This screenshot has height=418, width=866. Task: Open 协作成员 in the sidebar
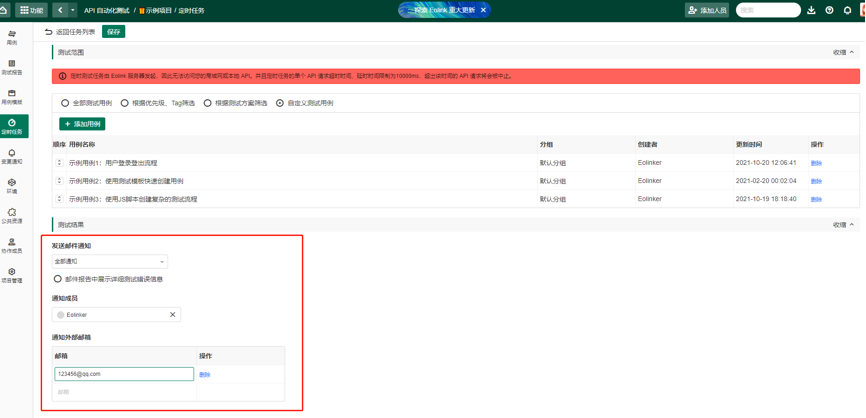[12, 246]
